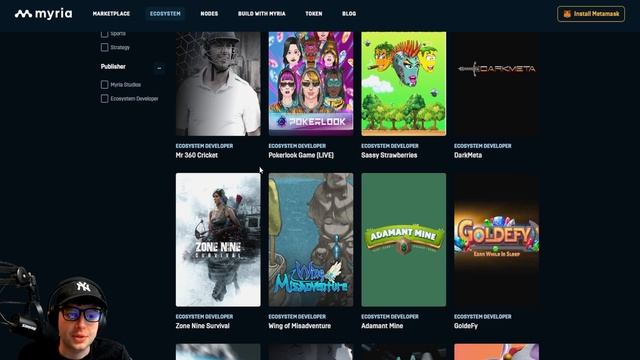Click the Wing of Misadventure title
The width and height of the screenshot is (640, 360).
pos(300,326)
